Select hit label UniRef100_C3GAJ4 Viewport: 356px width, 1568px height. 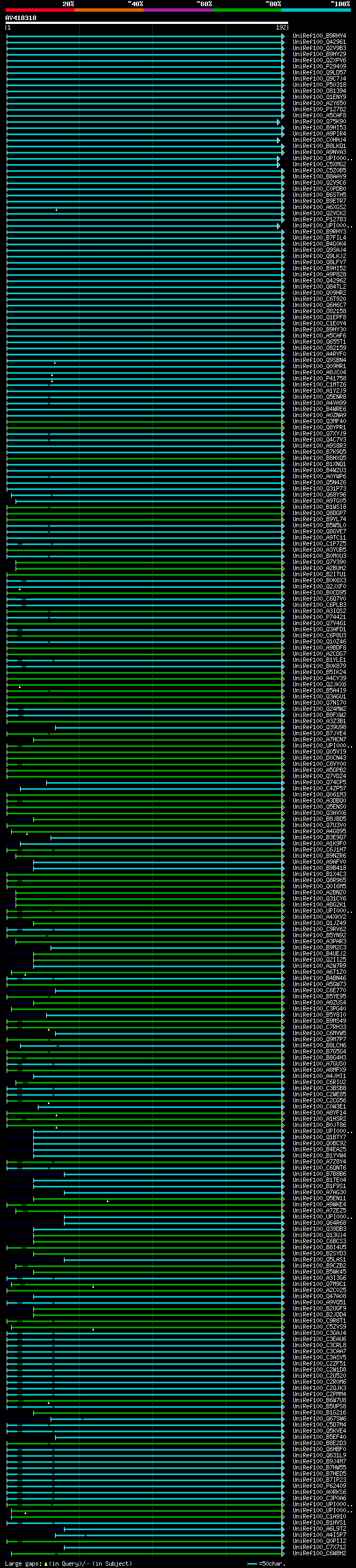pos(319,1332)
